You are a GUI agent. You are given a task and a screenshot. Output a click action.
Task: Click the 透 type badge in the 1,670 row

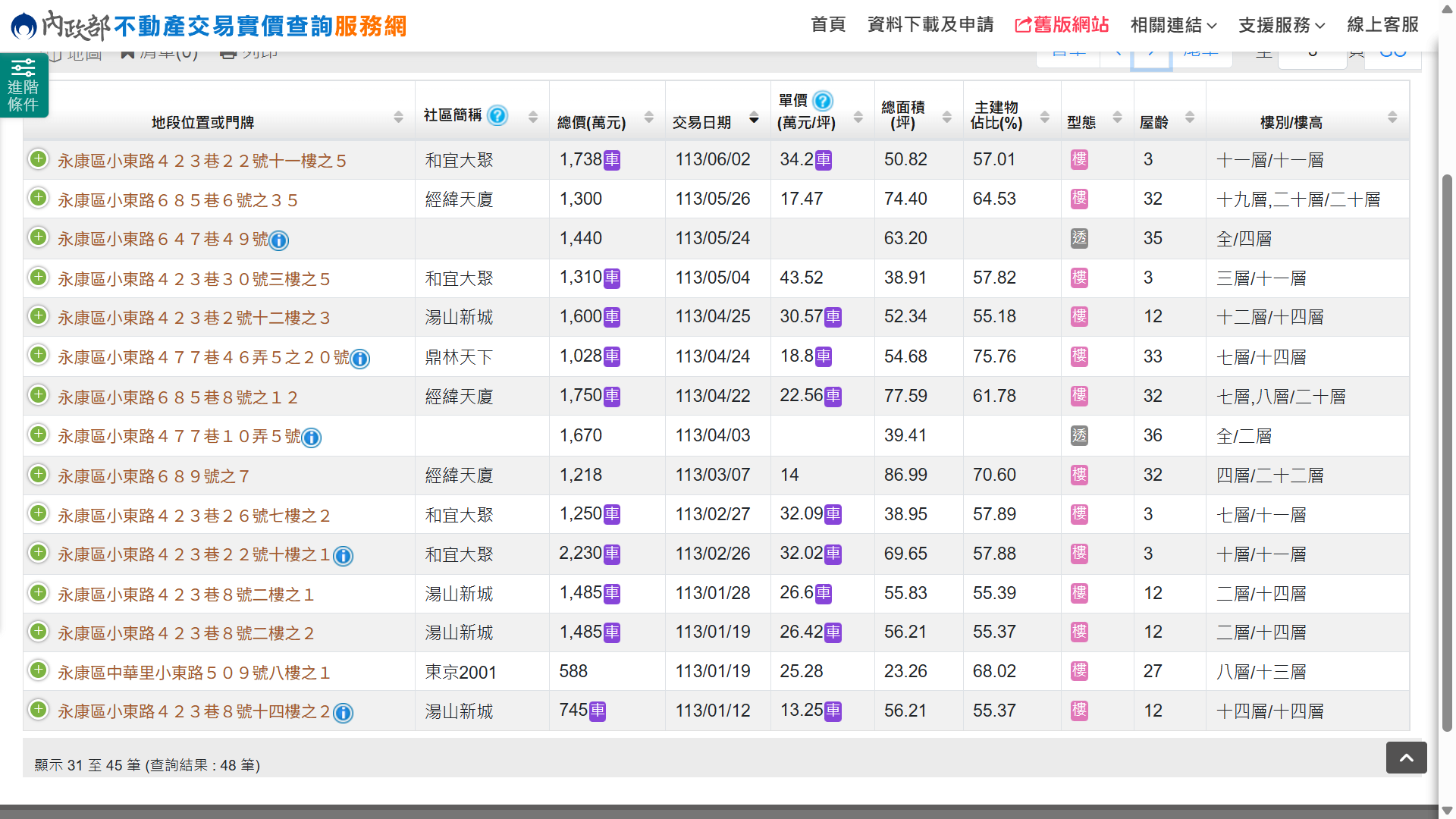pyautogui.click(x=1079, y=435)
